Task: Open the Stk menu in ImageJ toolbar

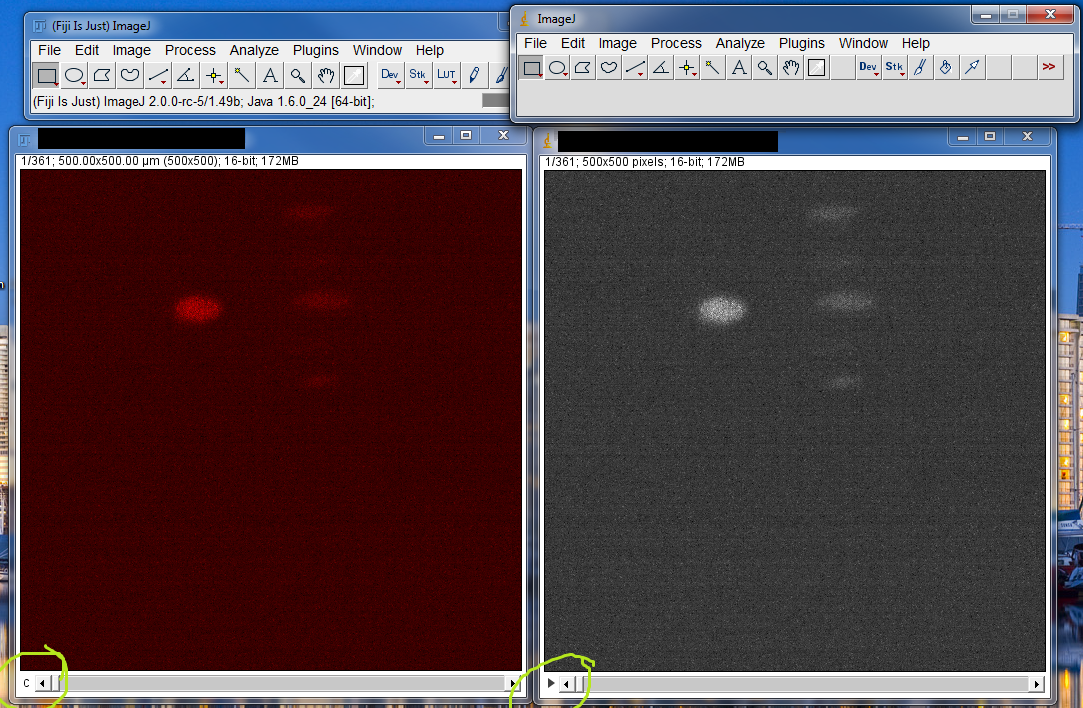Action: 894,68
